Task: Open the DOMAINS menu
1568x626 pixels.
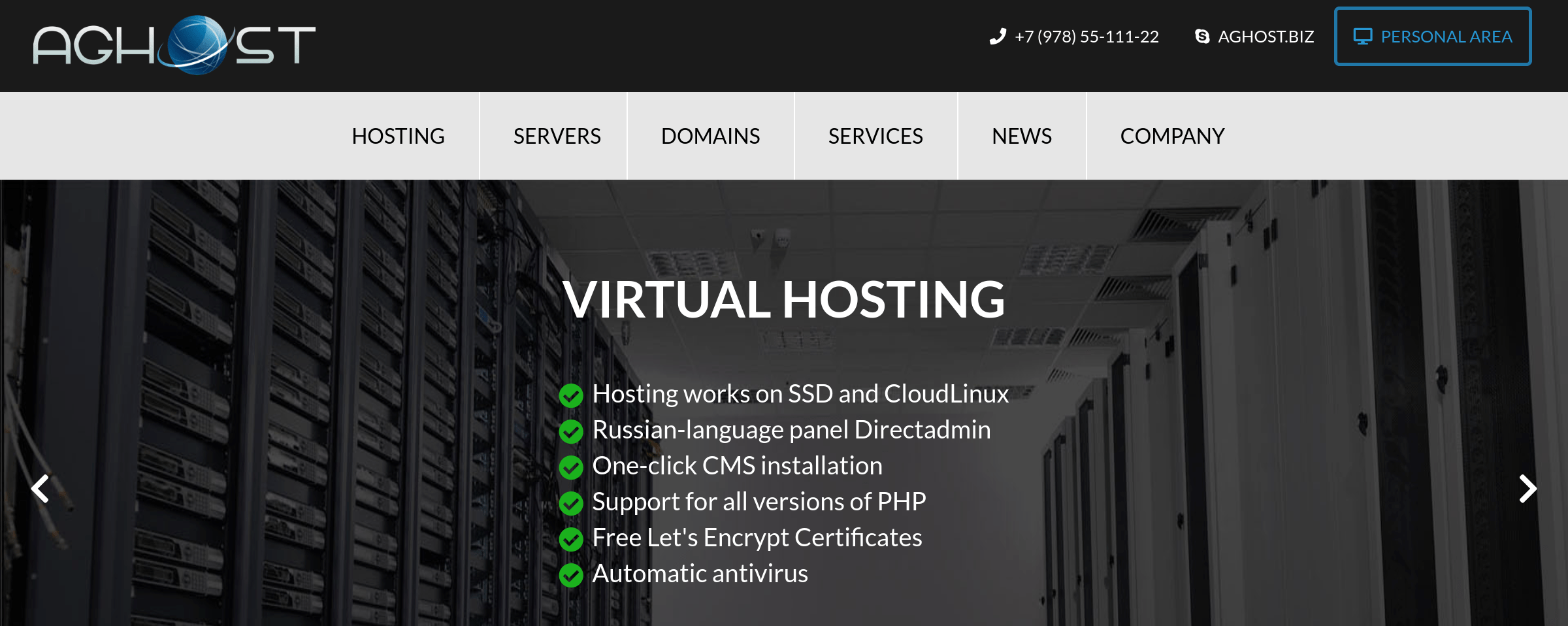Action: 710,136
